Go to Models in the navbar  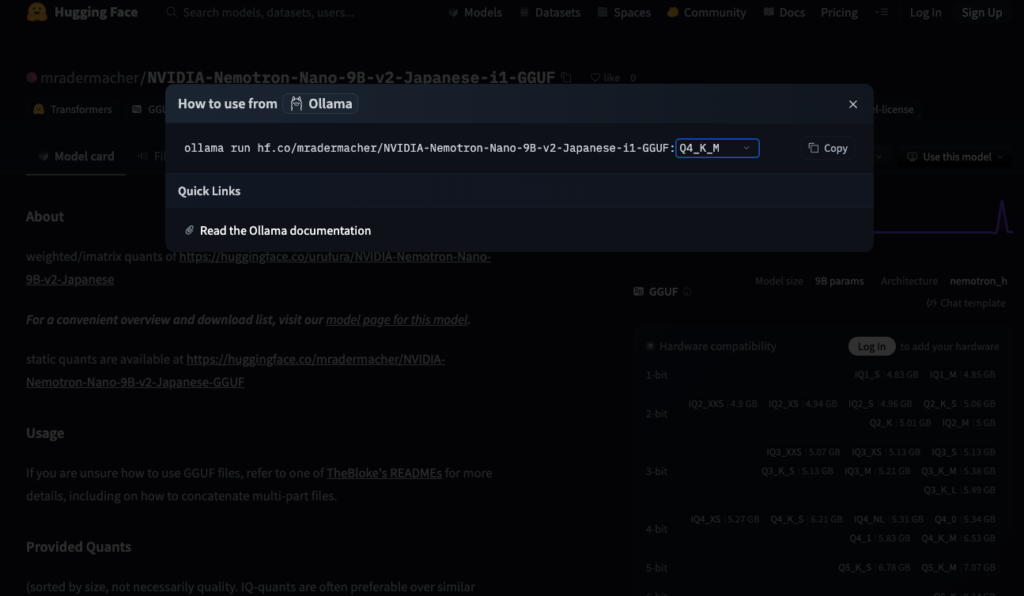tap(475, 13)
